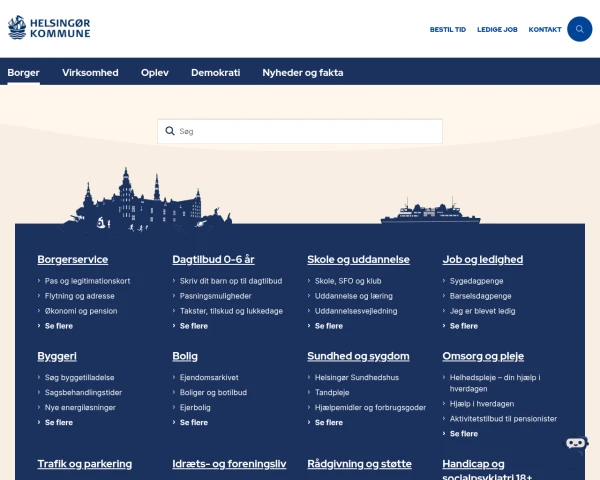Open Økonomi og pension

(81, 311)
